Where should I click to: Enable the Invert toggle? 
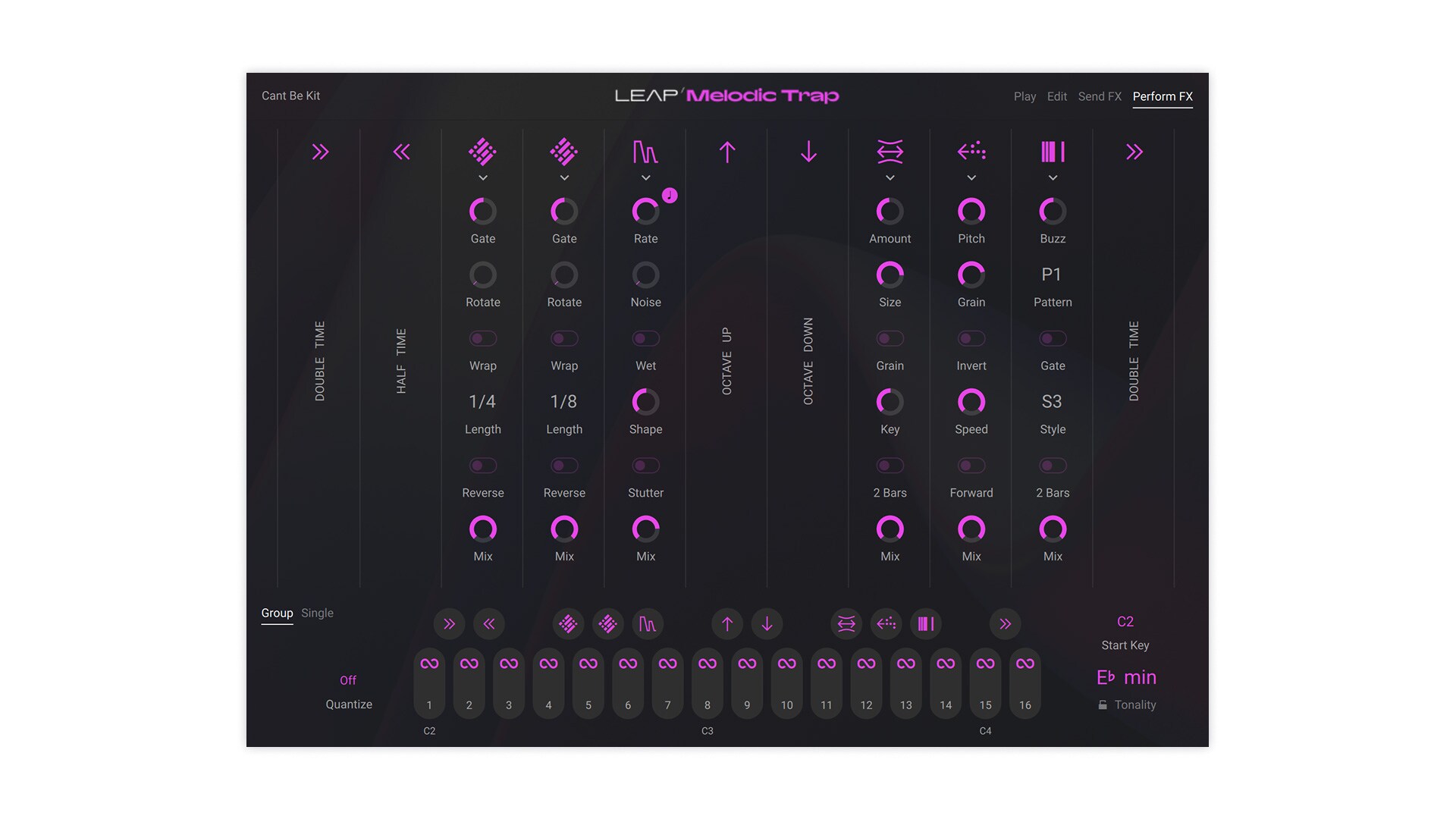pyautogui.click(x=971, y=338)
